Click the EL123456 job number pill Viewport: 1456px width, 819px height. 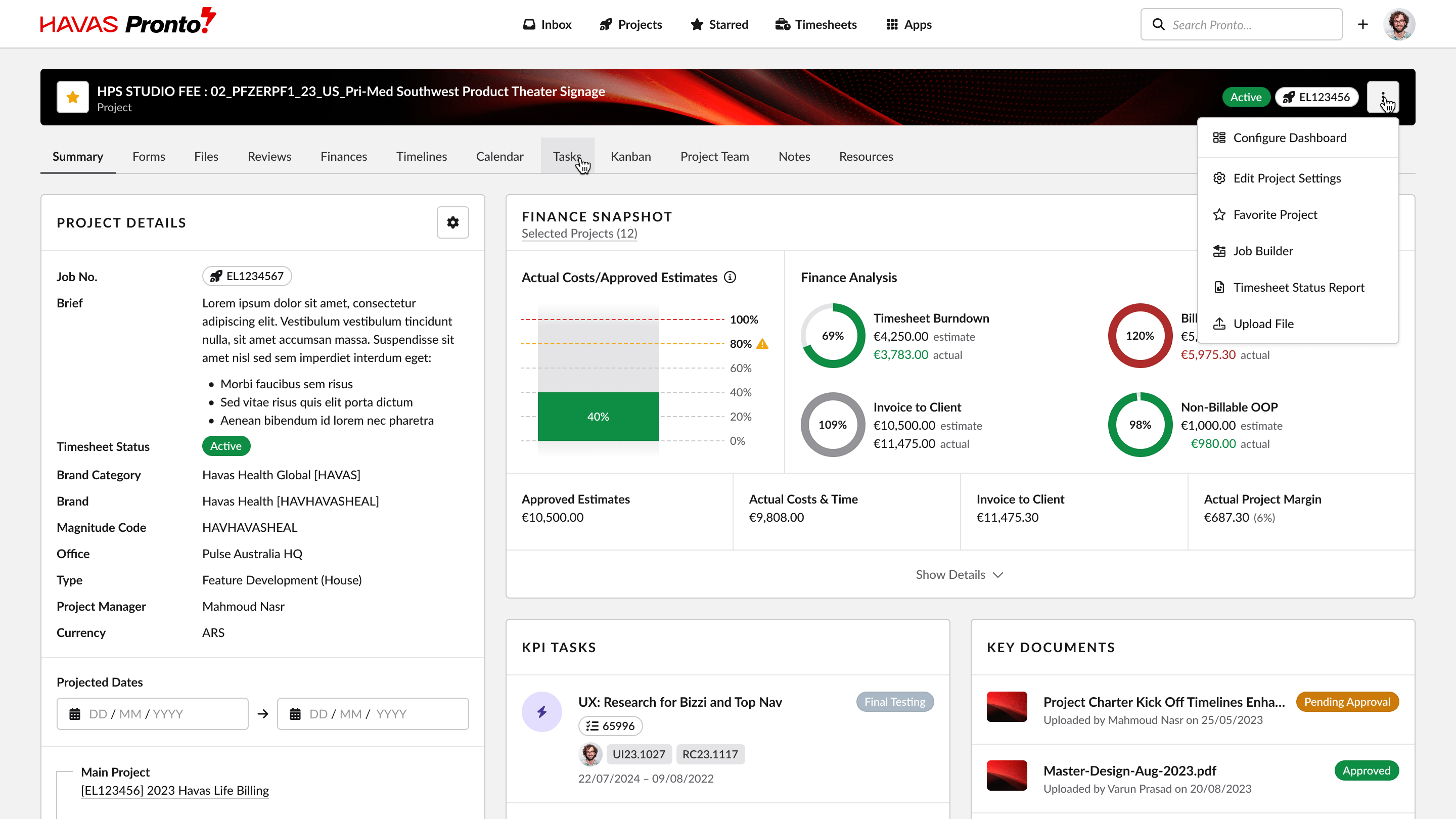tap(1316, 97)
